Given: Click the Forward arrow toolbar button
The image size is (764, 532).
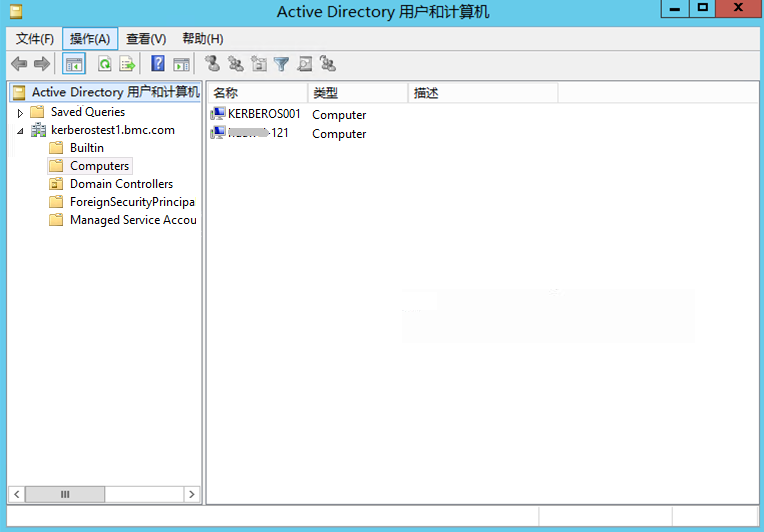Looking at the screenshot, I should (x=42, y=64).
